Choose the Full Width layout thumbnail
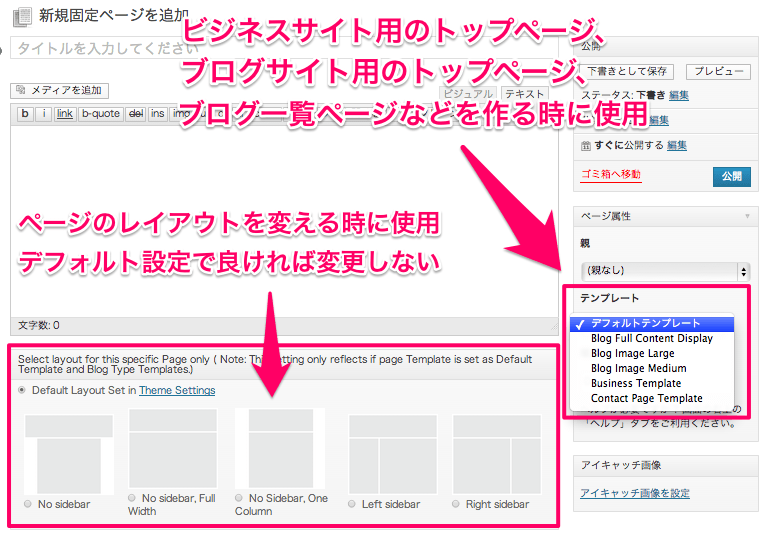 point(173,449)
